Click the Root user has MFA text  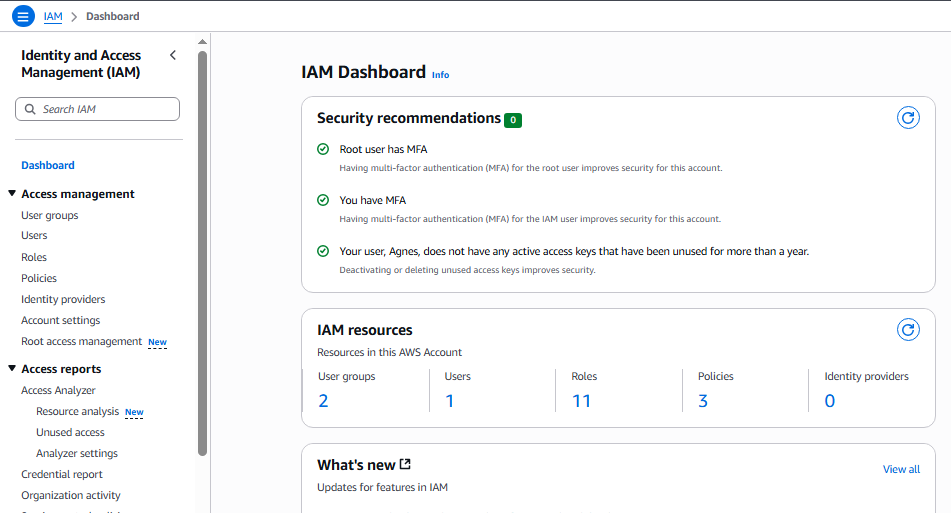point(383,149)
